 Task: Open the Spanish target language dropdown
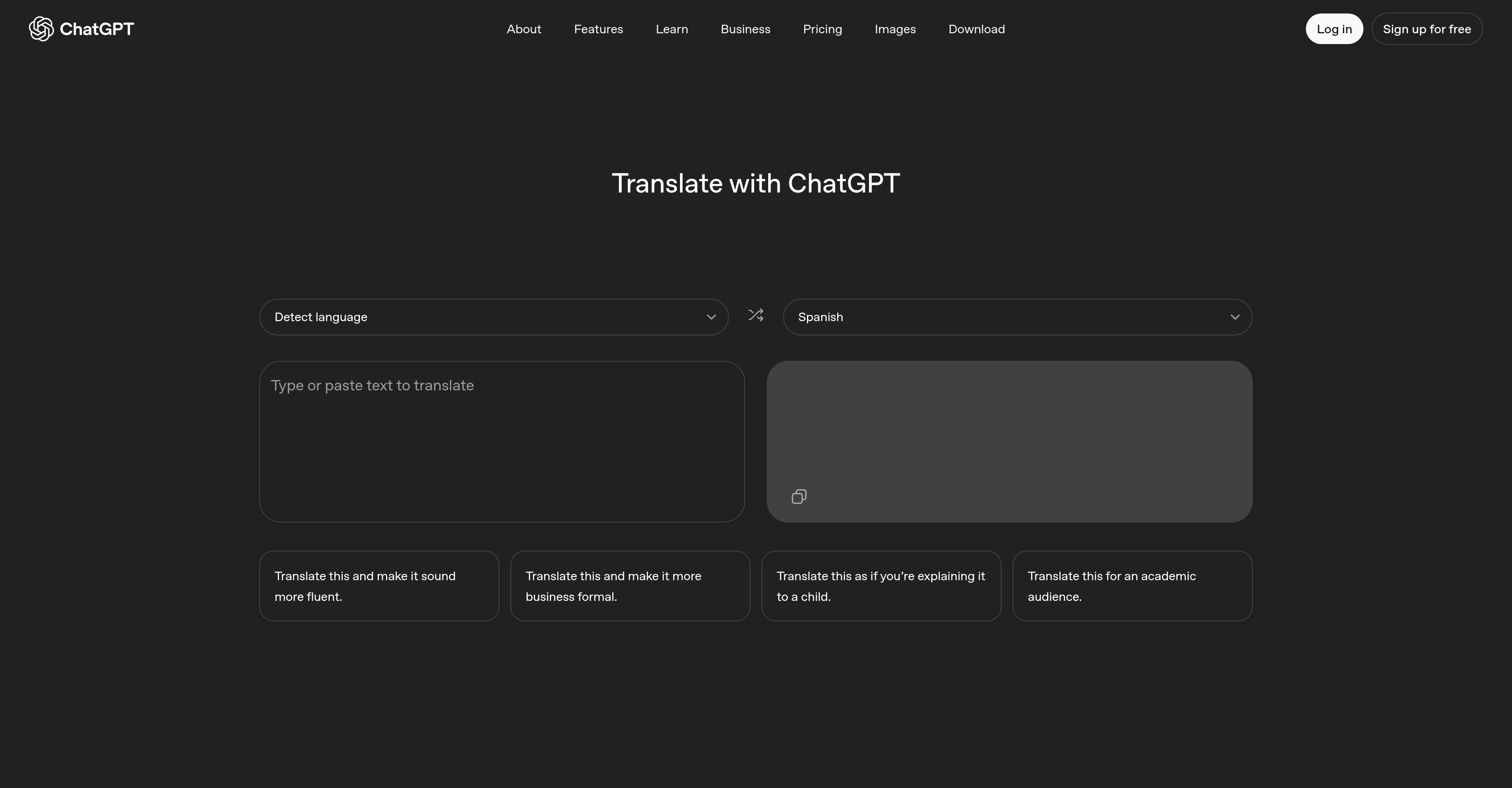click(x=1017, y=317)
